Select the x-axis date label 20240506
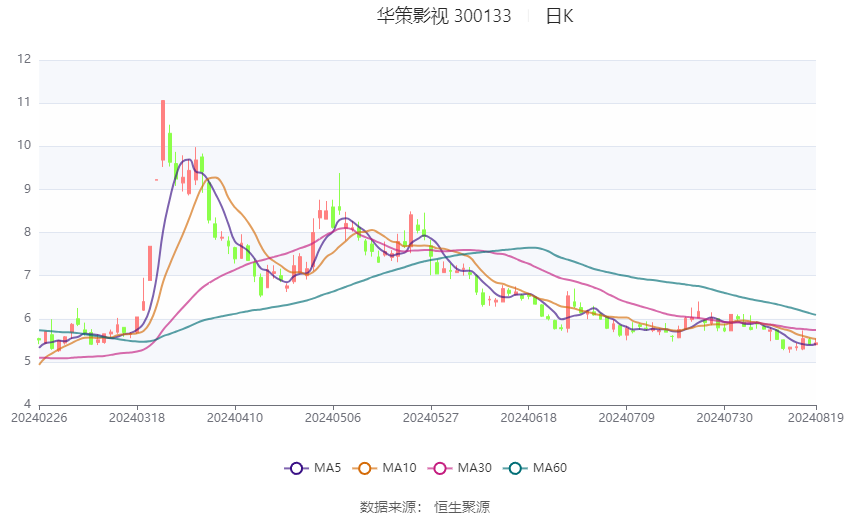The width and height of the screenshot is (850, 517). point(333,418)
